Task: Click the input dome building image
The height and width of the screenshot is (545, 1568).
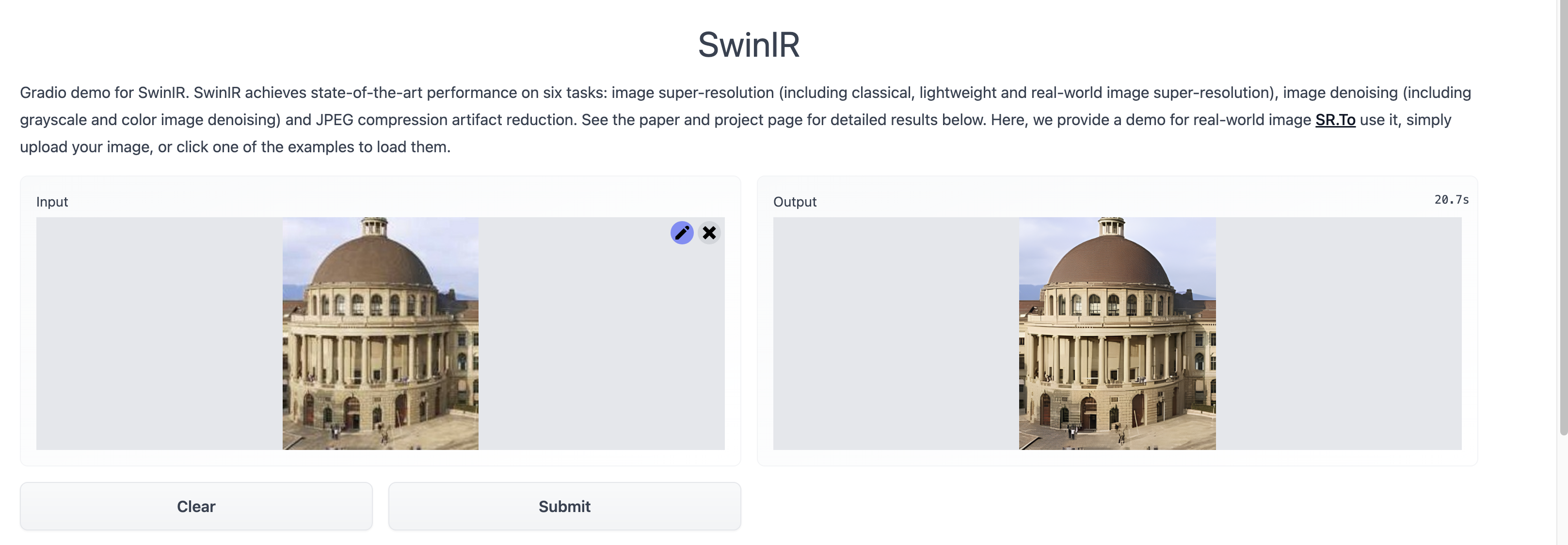Action: tap(381, 334)
